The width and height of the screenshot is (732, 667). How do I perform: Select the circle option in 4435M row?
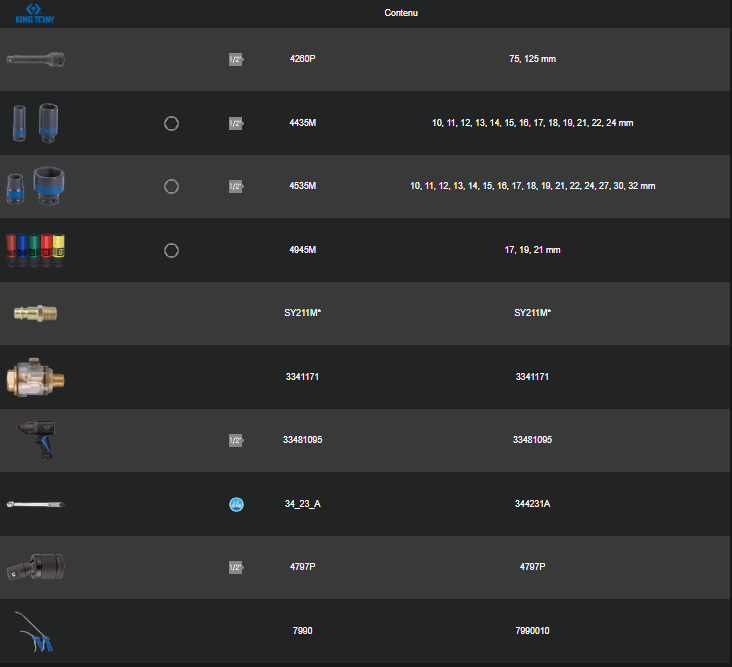171,123
